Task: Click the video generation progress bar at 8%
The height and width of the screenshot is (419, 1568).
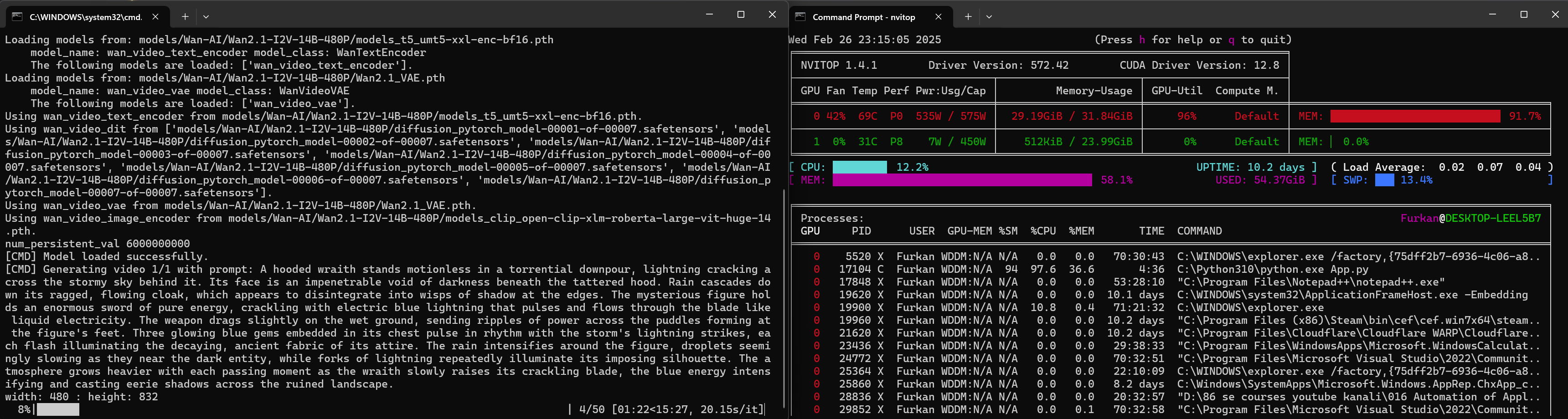Action: point(58,410)
